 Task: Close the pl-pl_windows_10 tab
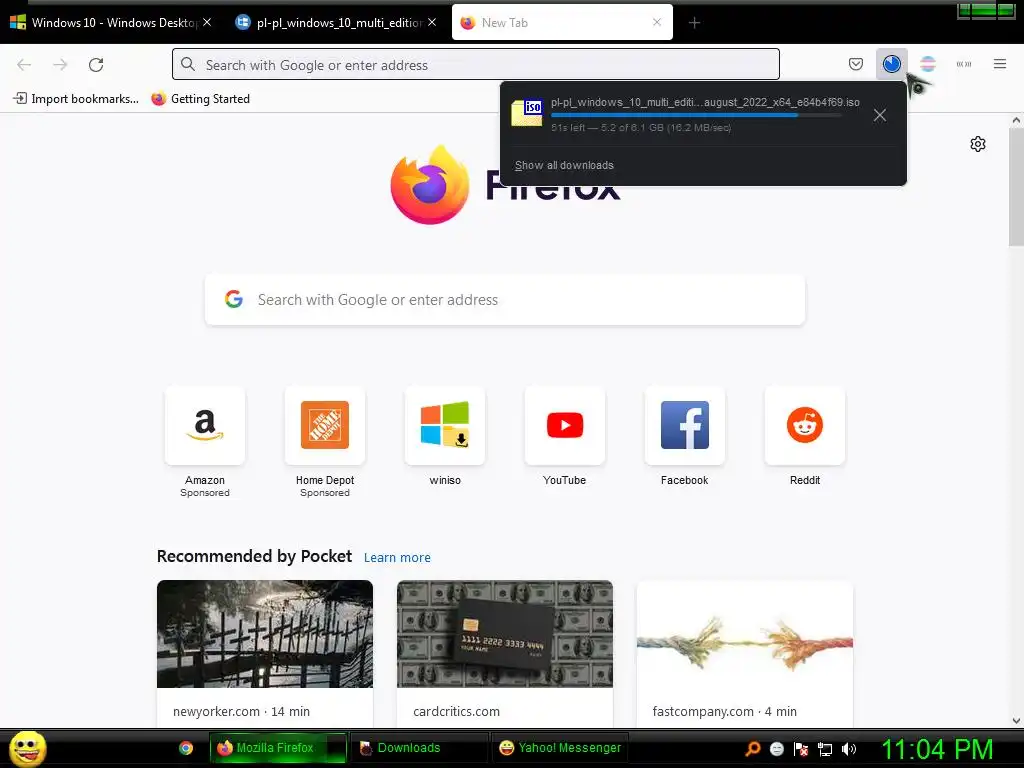[432, 22]
